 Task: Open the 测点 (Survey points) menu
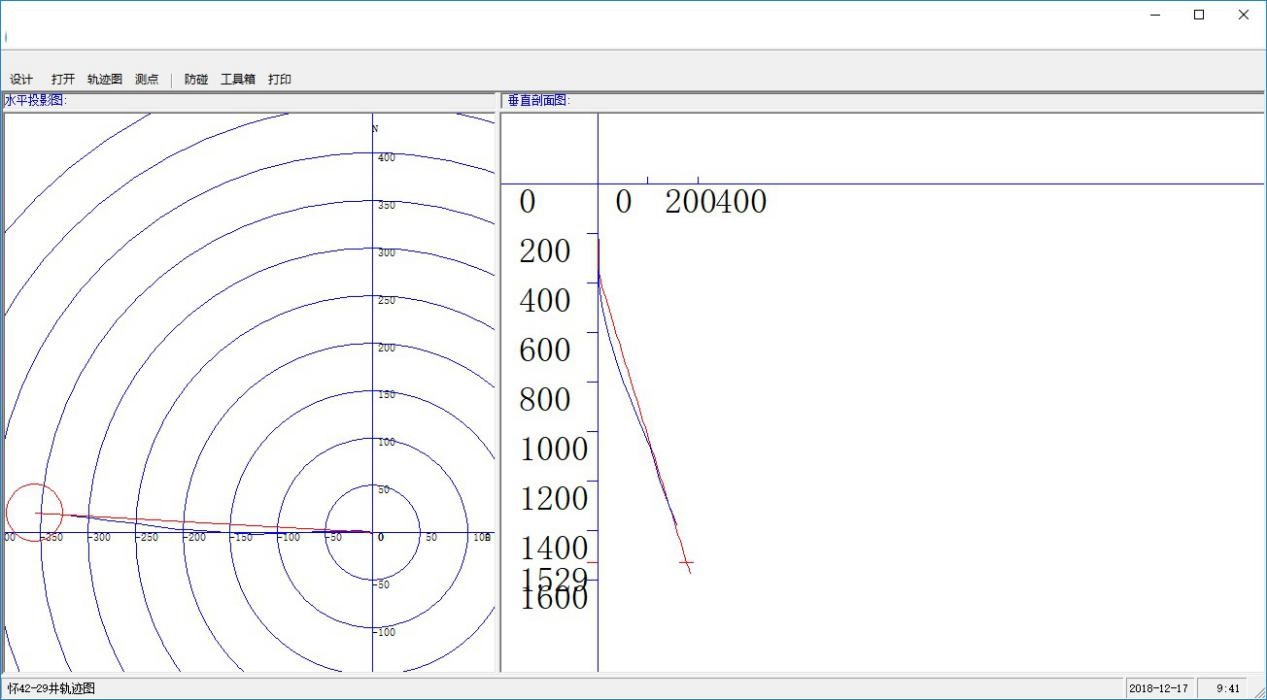pyautogui.click(x=147, y=79)
